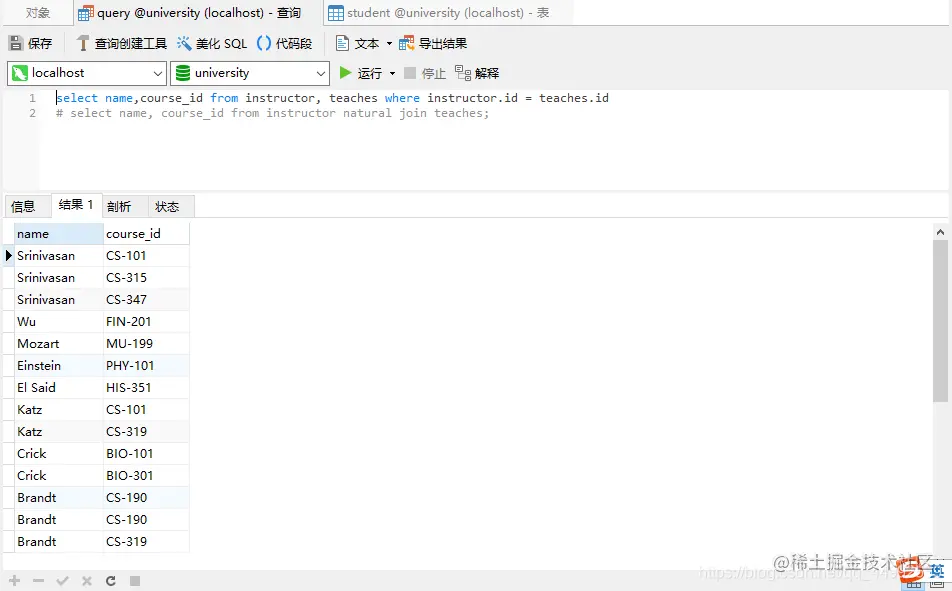Screen dimensions: 952x591
Task: Click the apply changes checkmark icon
Action: [62, 581]
